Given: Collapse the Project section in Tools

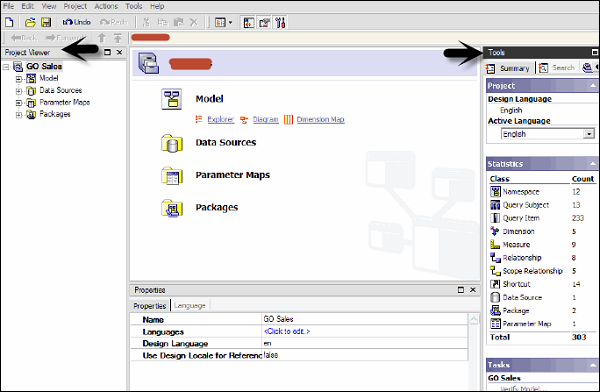Looking at the screenshot, I should 593,85.
